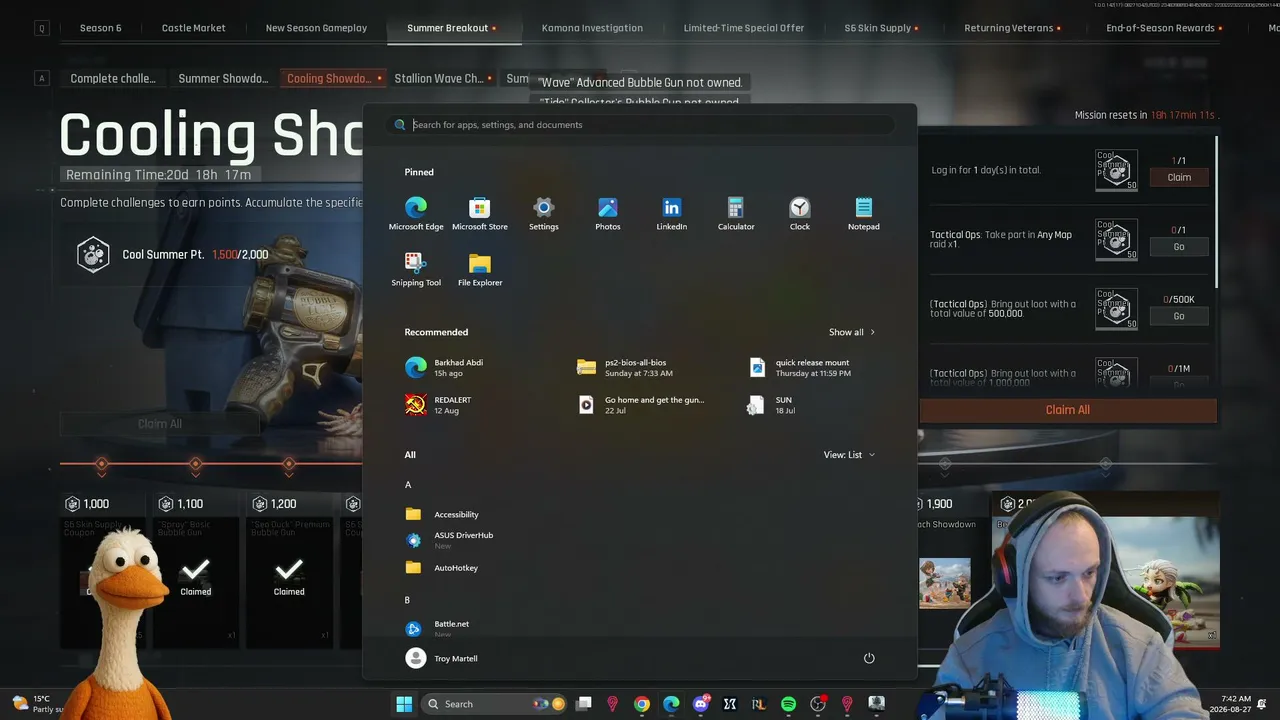Open the Snipping Tool
Viewport: 1280px width, 720px height.
(416, 270)
